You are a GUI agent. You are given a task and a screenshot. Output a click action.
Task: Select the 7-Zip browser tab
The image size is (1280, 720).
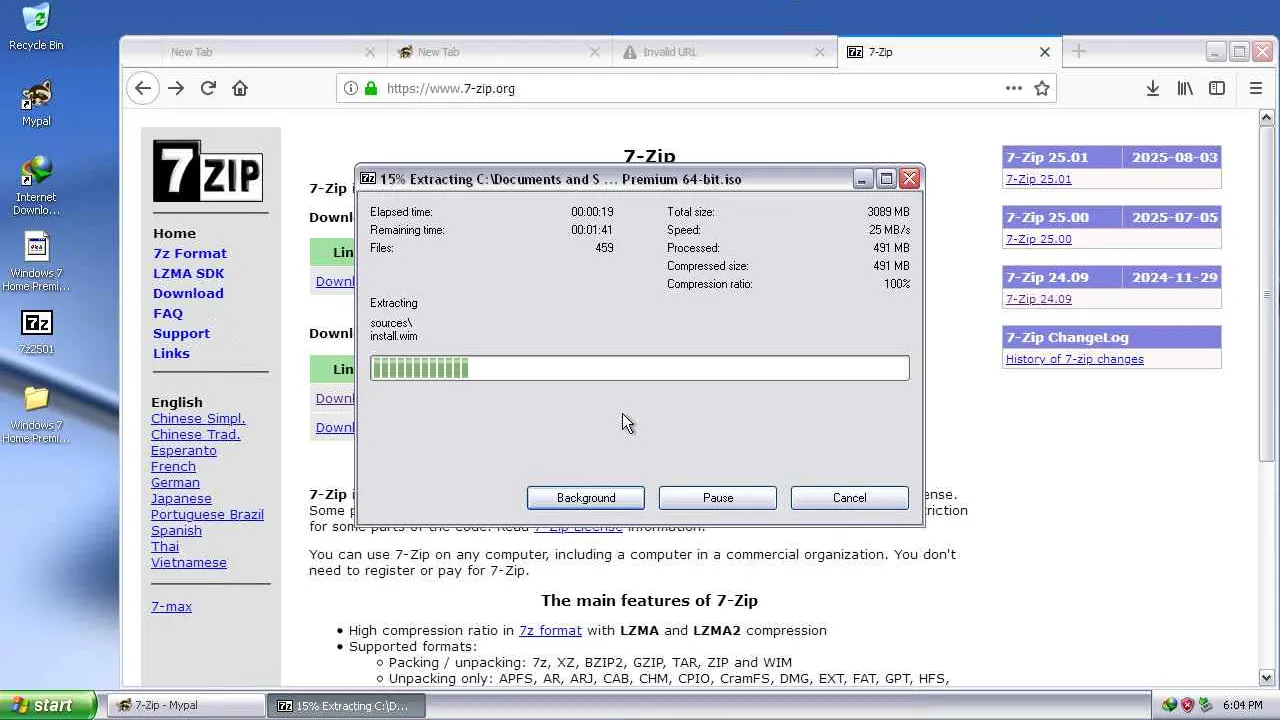click(948, 52)
